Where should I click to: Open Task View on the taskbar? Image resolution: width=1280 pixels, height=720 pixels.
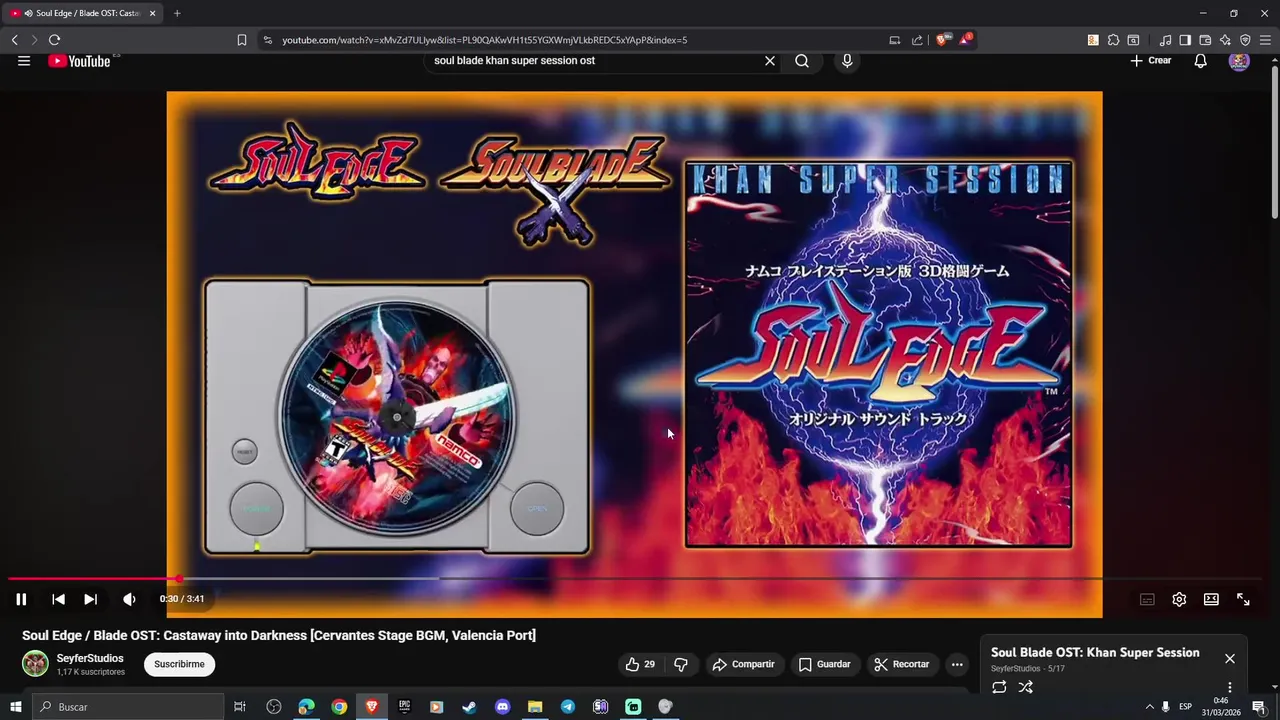click(240, 707)
